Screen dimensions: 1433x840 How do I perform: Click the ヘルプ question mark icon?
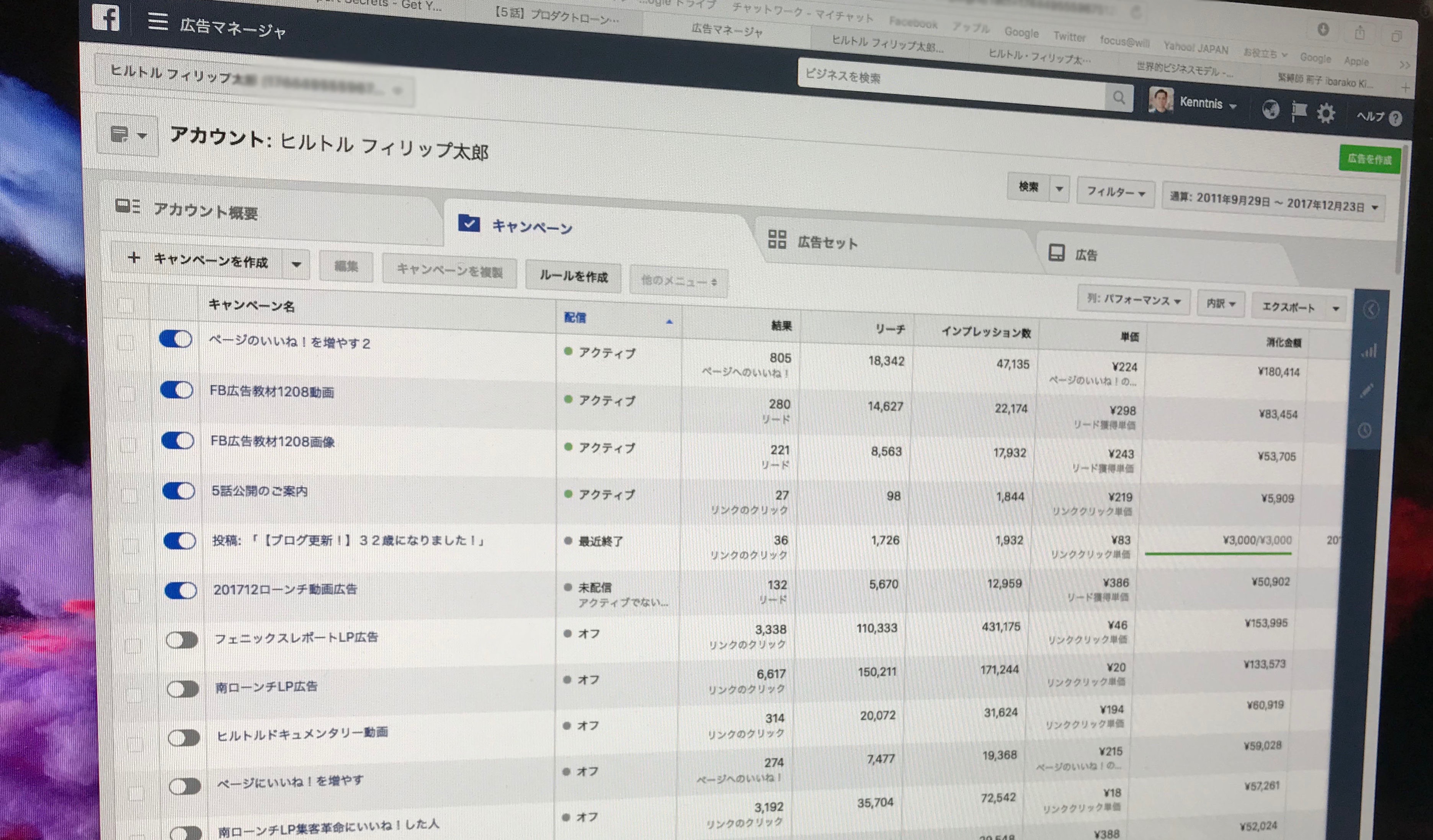click(1395, 118)
